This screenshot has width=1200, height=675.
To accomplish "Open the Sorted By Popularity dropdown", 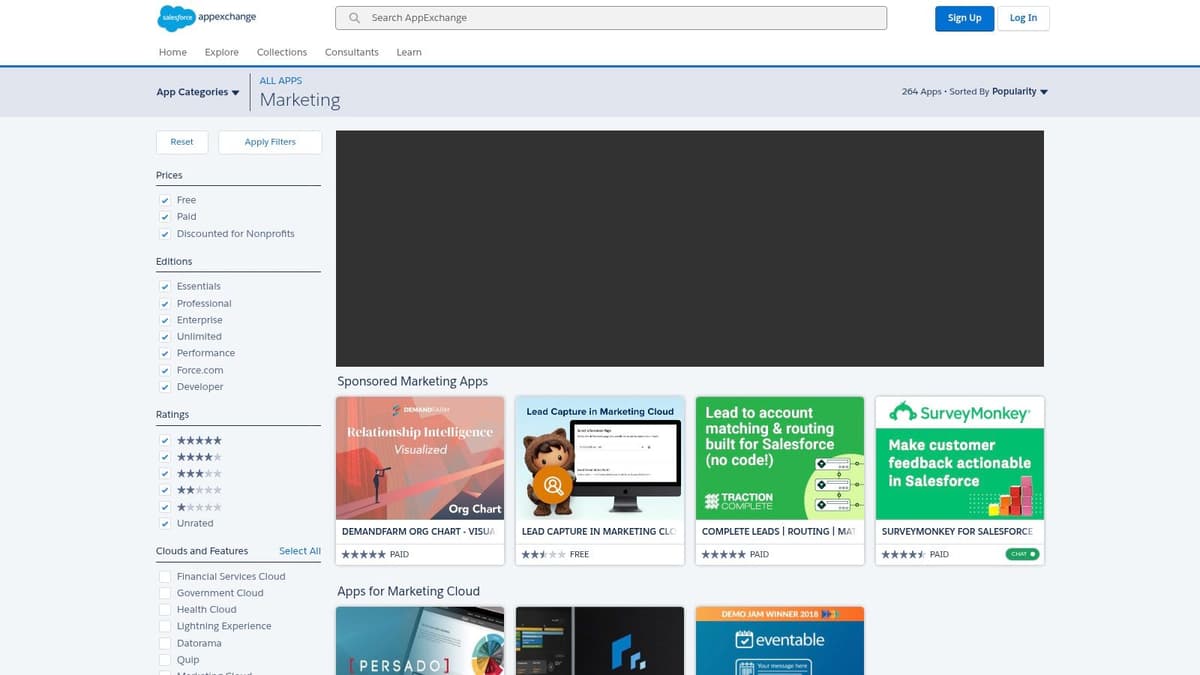I will pyautogui.click(x=1017, y=91).
